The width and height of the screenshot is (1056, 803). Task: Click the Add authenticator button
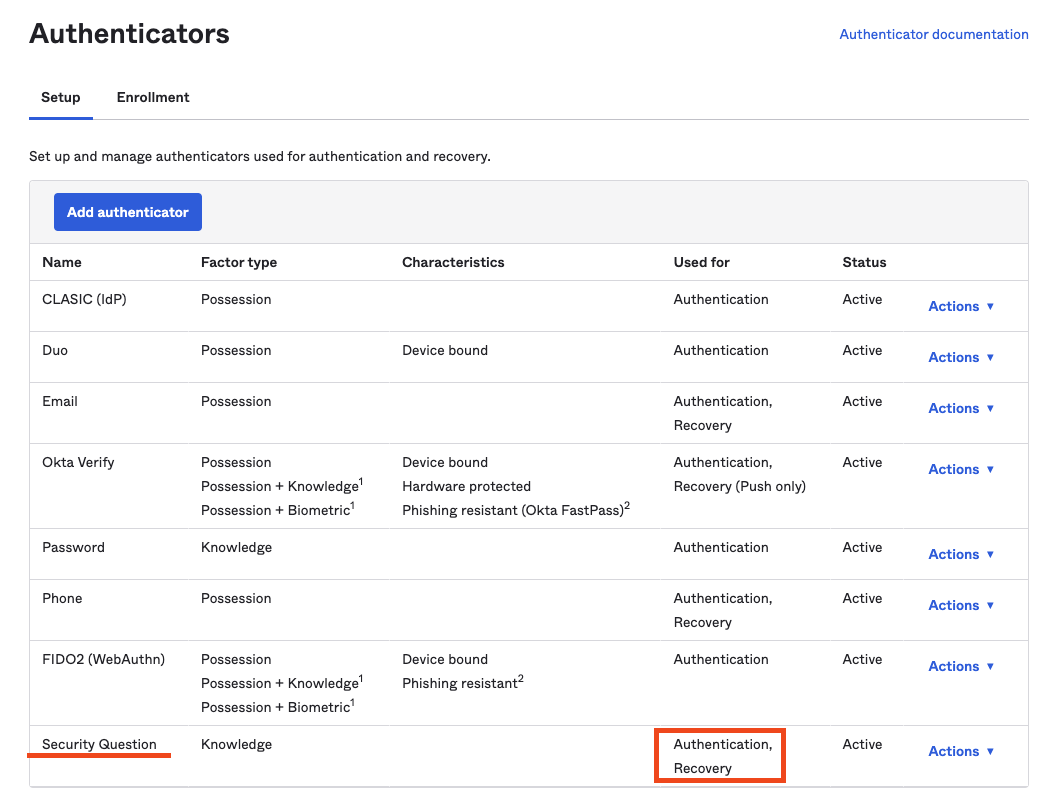[127, 212]
